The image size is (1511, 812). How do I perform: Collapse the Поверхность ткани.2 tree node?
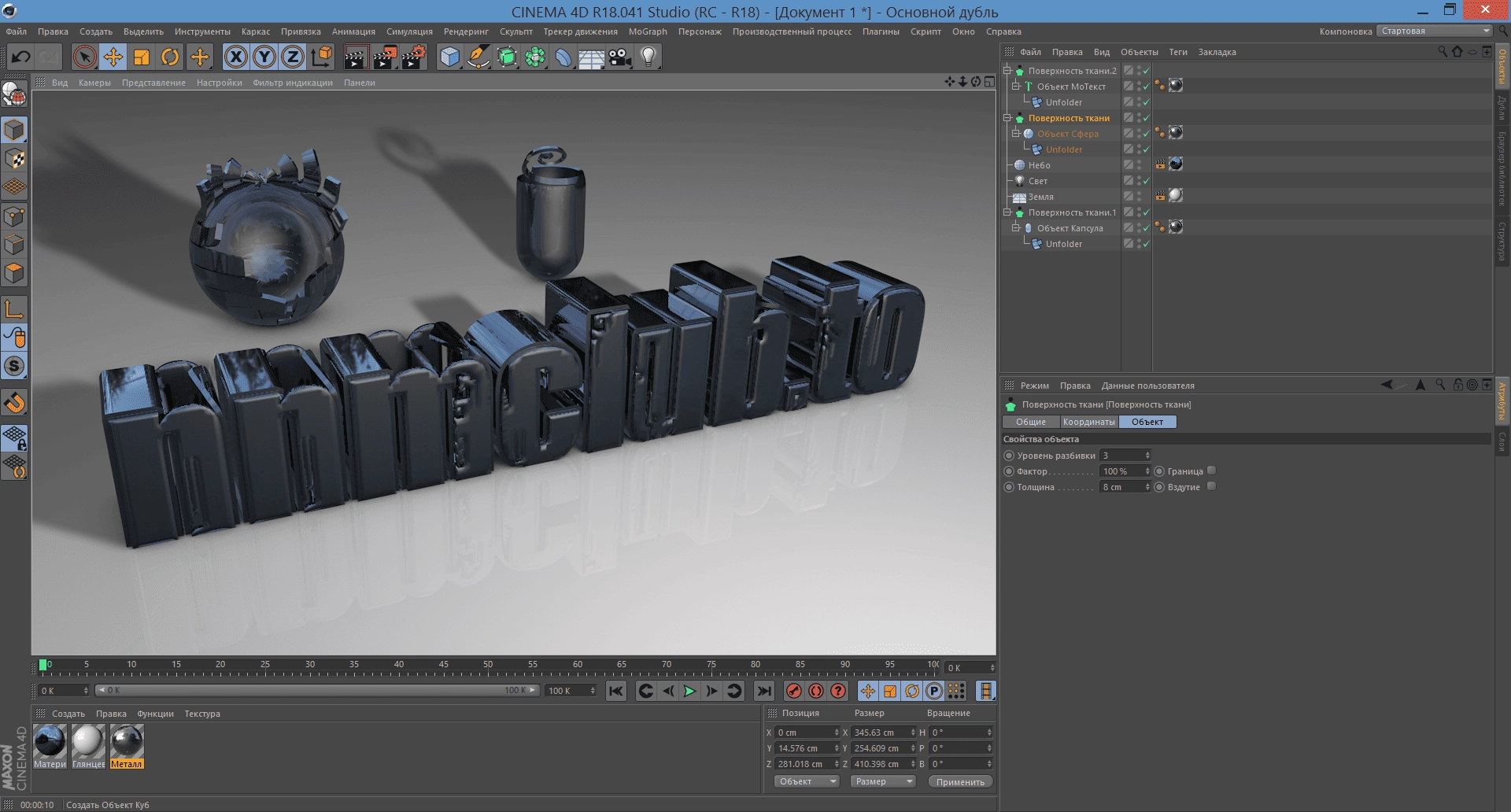click(1007, 71)
